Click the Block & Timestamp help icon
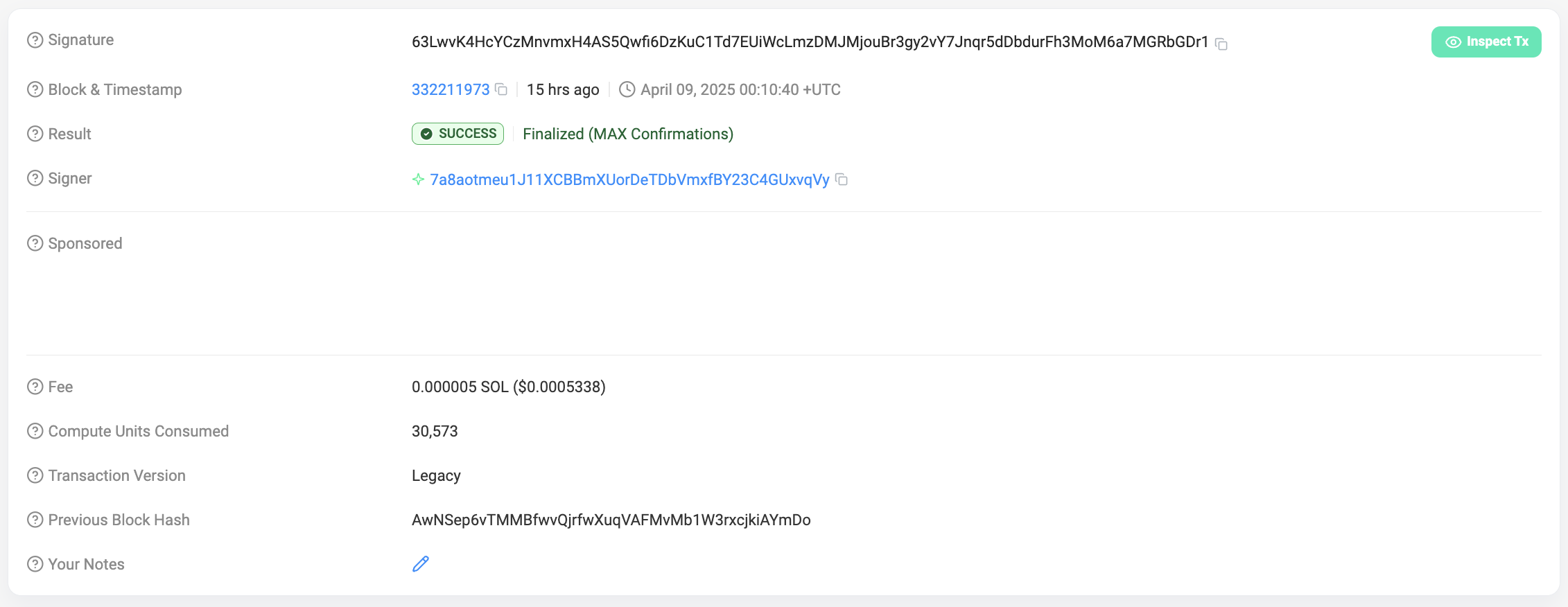Screen dimensions: 1568x607 [x=35, y=89]
